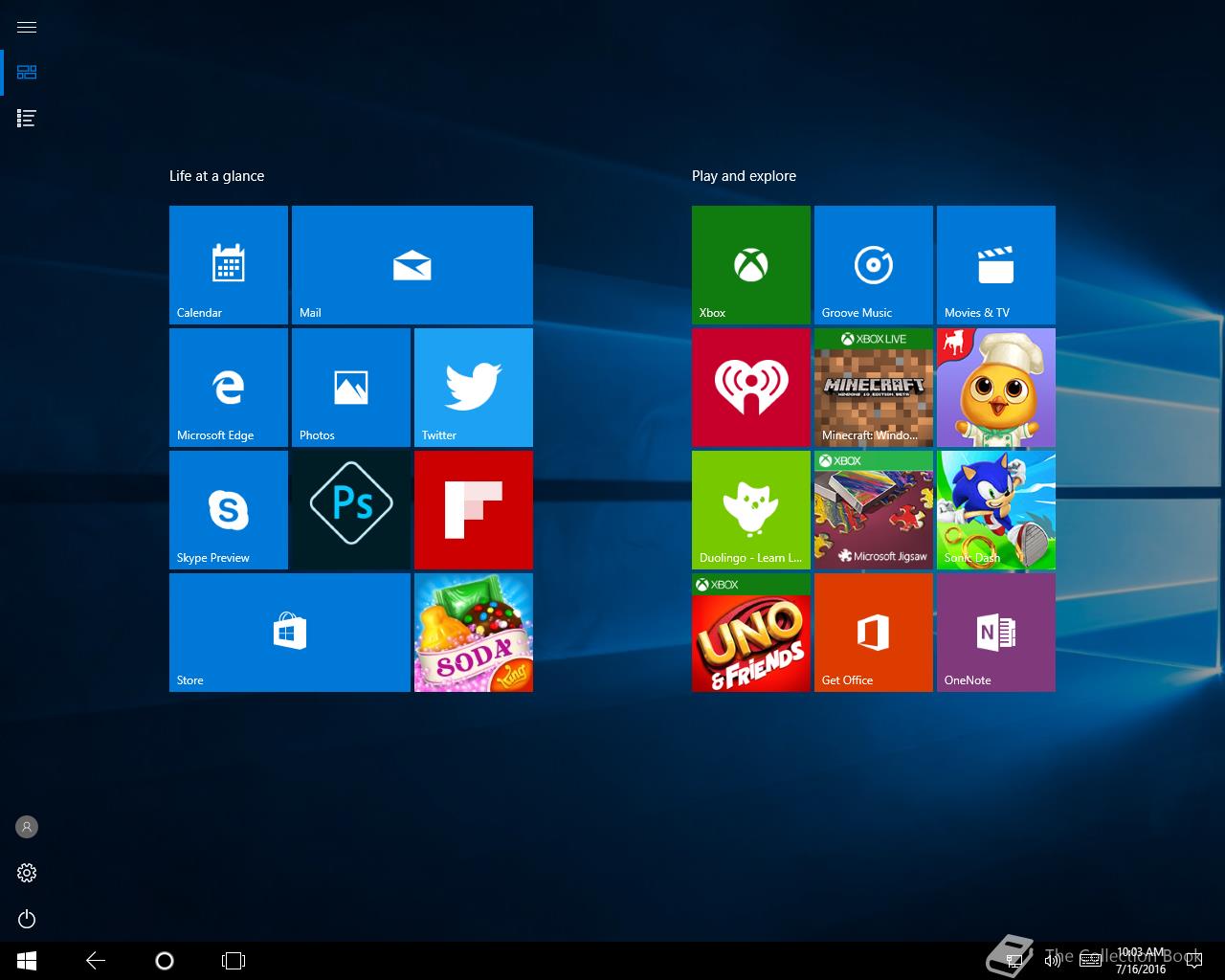Launch Candy Crush Soda tile
Screen dimensions: 1225x980
click(474, 633)
